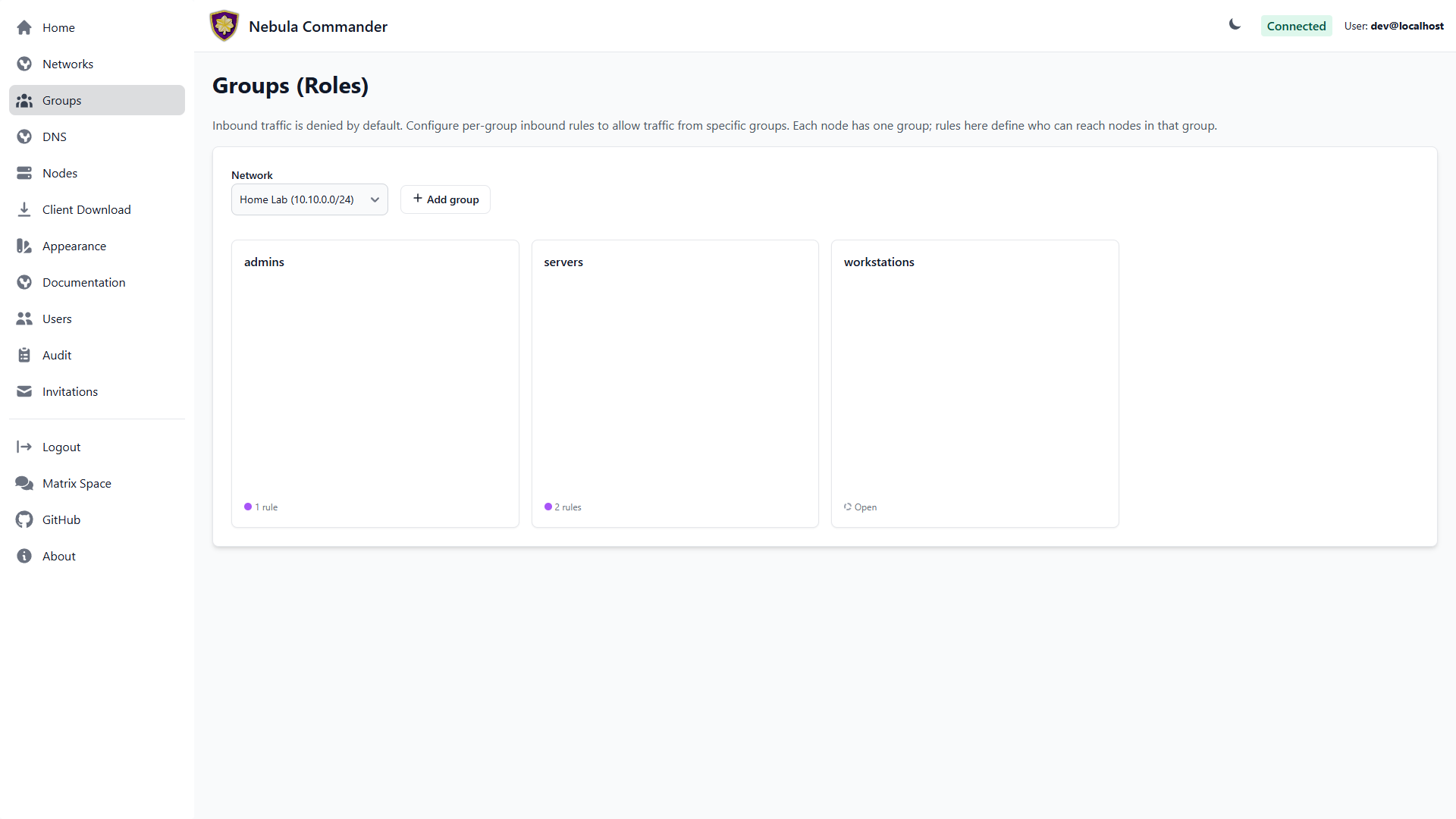Click the GitHub label in sidebar
This screenshot has width=1456, height=819.
(61, 519)
